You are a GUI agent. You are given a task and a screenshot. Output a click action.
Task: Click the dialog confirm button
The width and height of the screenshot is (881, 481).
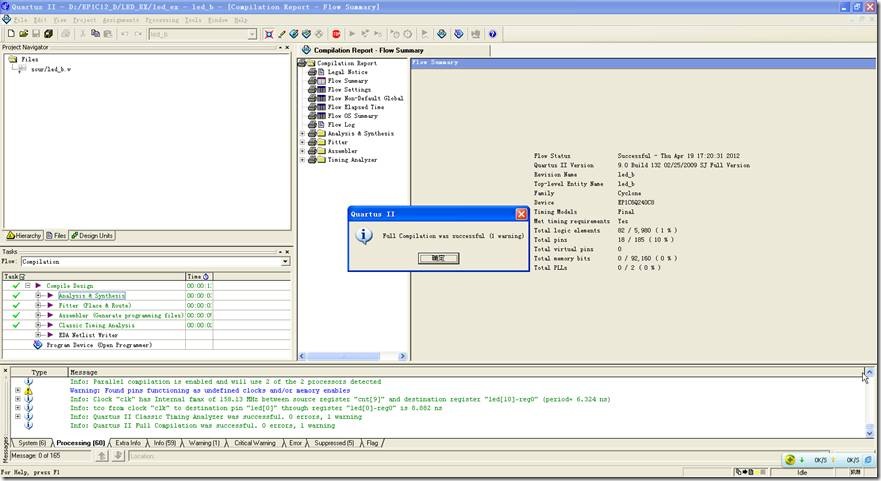click(438, 258)
